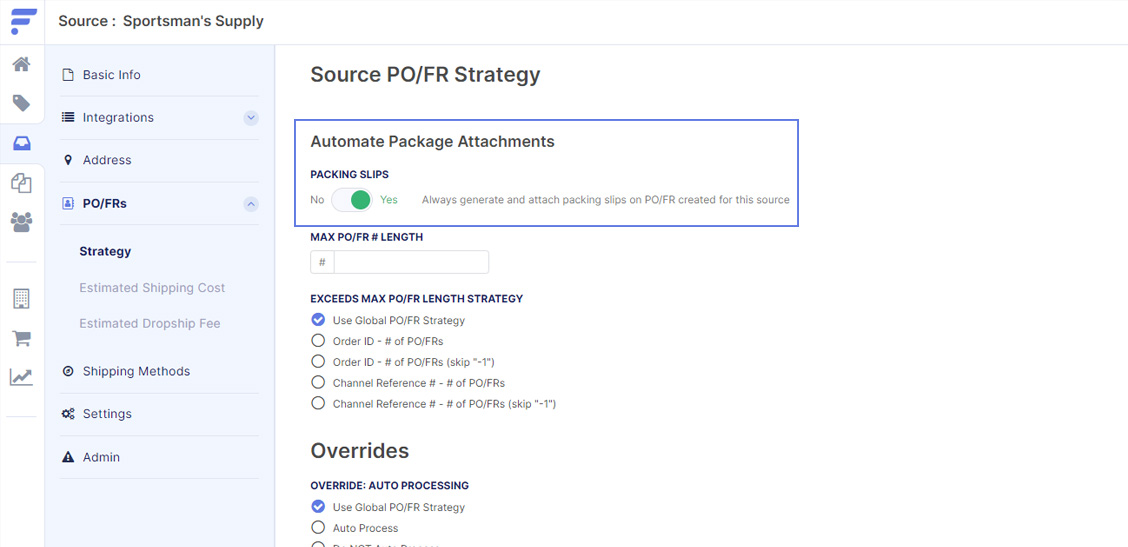Click the people group icon in sidebar
The width and height of the screenshot is (1128, 547).
point(22,222)
